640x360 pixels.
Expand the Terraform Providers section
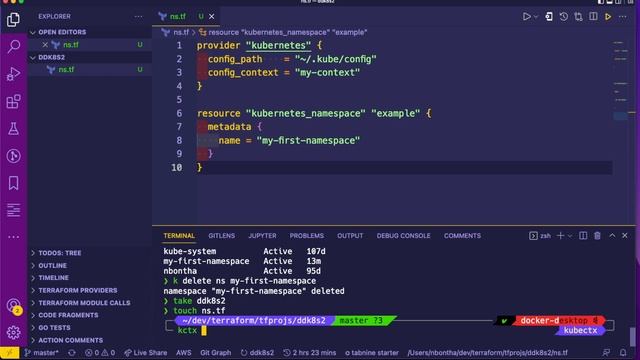(90, 291)
